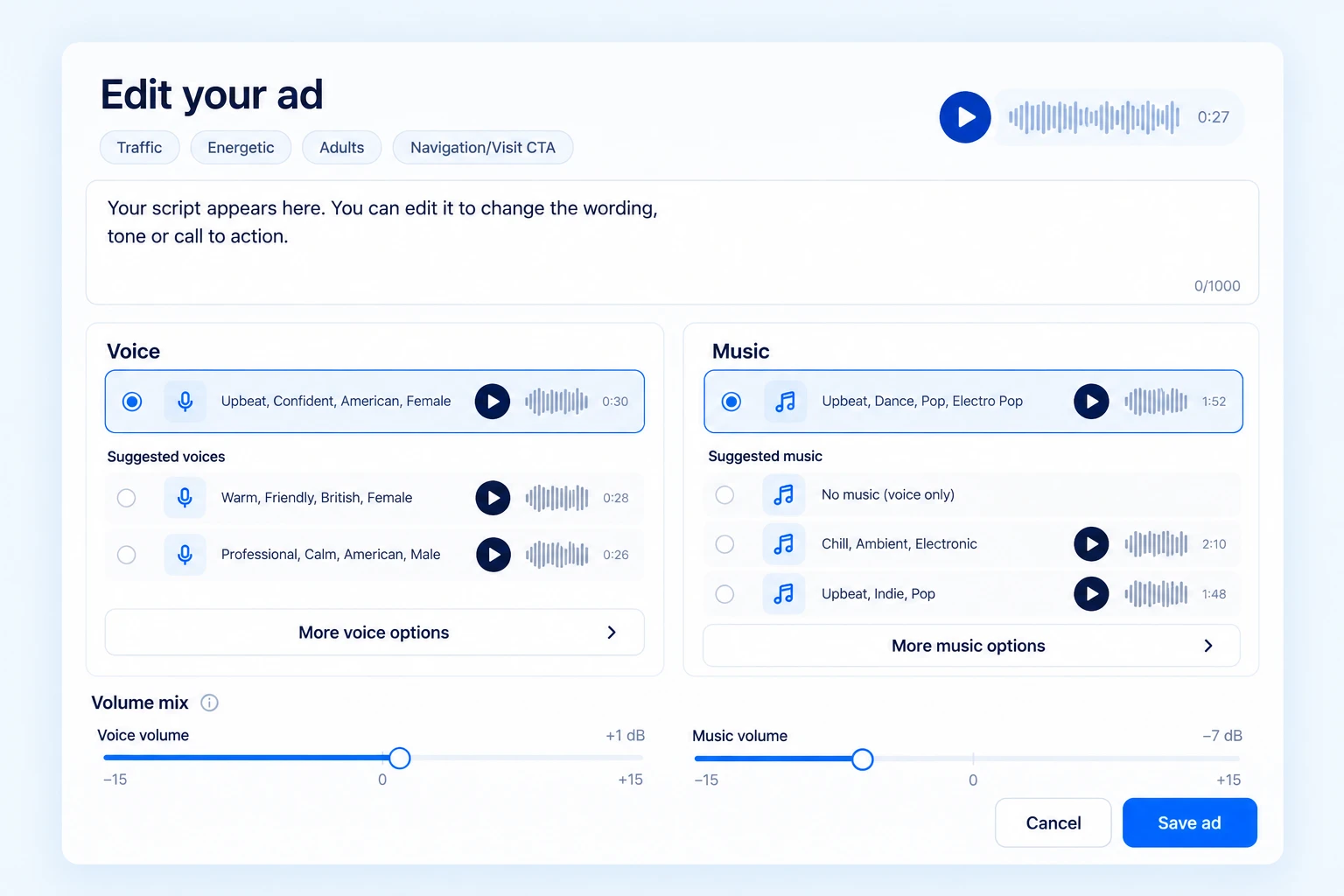Play the Professional, Calm, American, Male voice
The height and width of the screenshot is (896, 1344).
coord(493,555)
